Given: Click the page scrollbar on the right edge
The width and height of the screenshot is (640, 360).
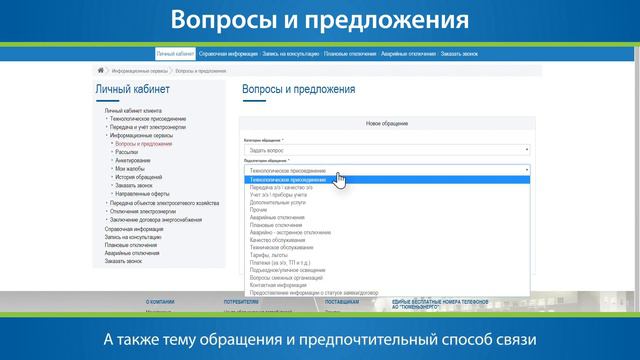Looking at the screenshot, I should (637, 180).
